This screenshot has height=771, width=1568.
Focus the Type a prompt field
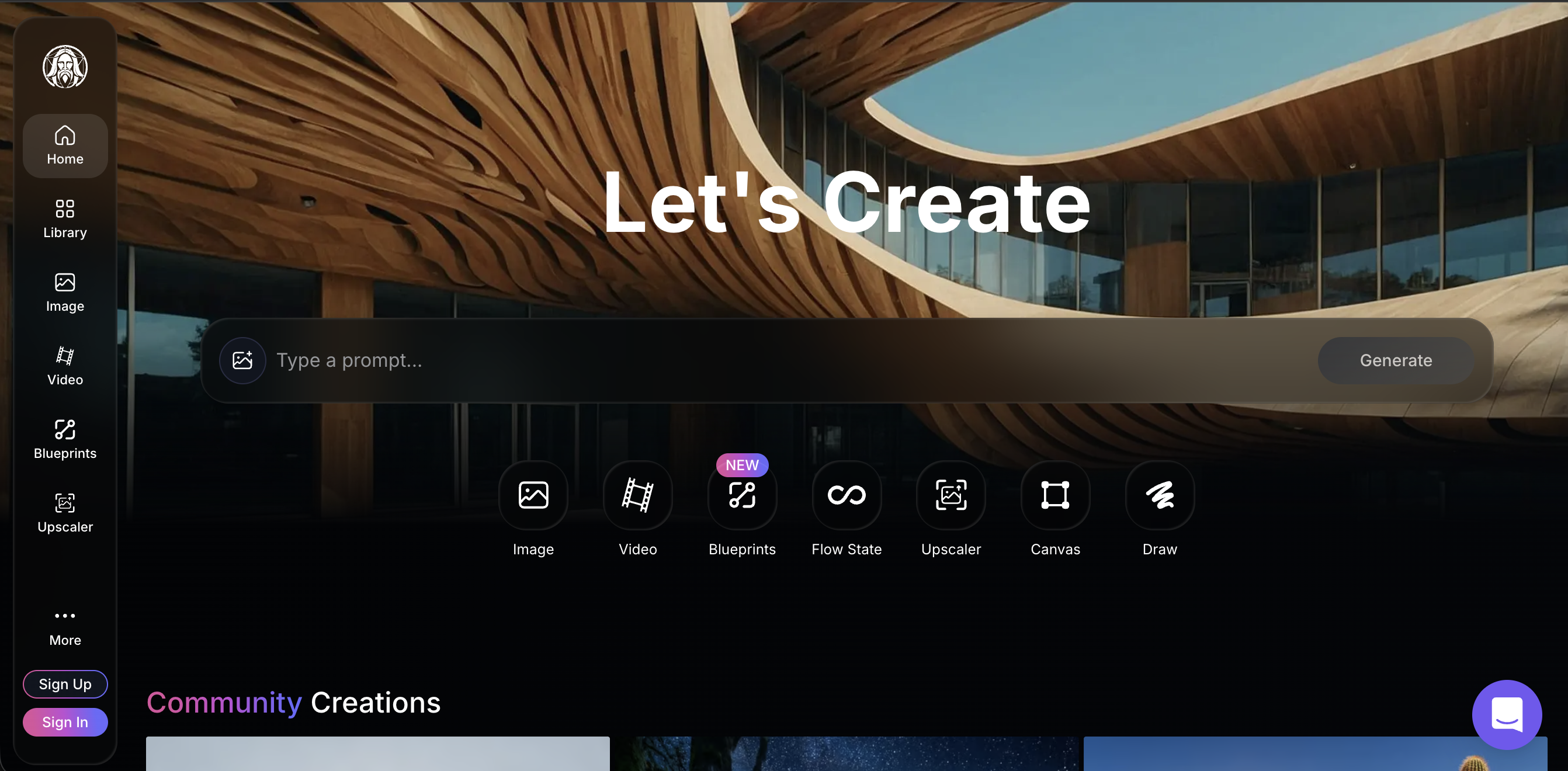tap(792, 360)
